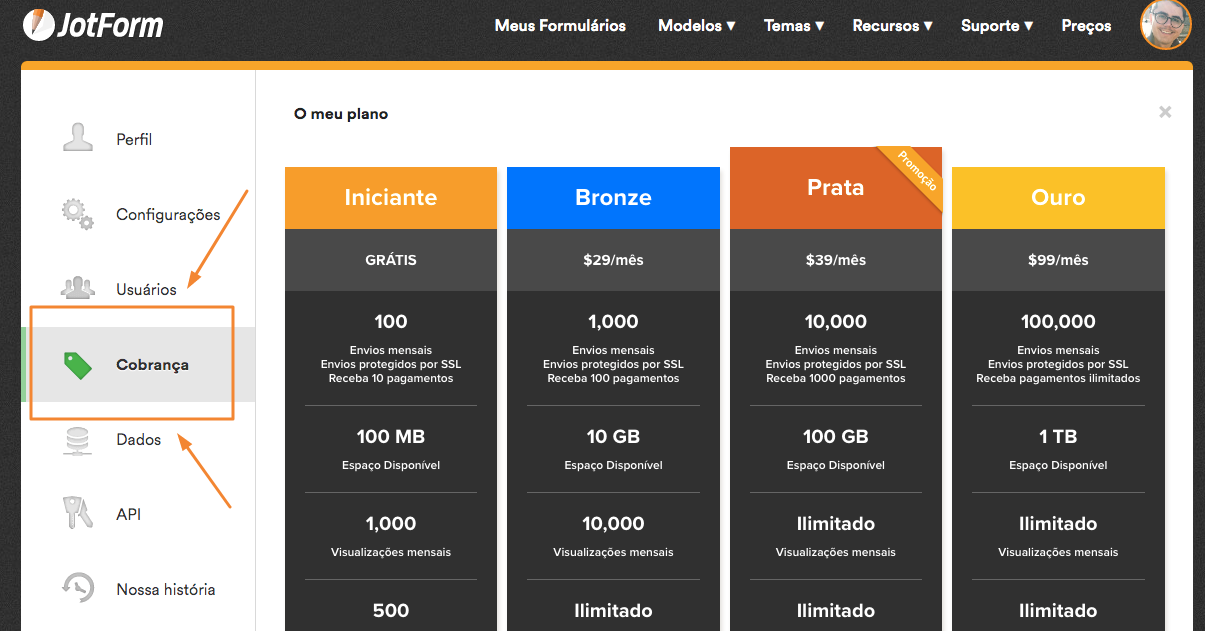The height and width of the screenshot is (631, 1205).
Task: Open the Preços page
Action: [x=1086, y=26]
